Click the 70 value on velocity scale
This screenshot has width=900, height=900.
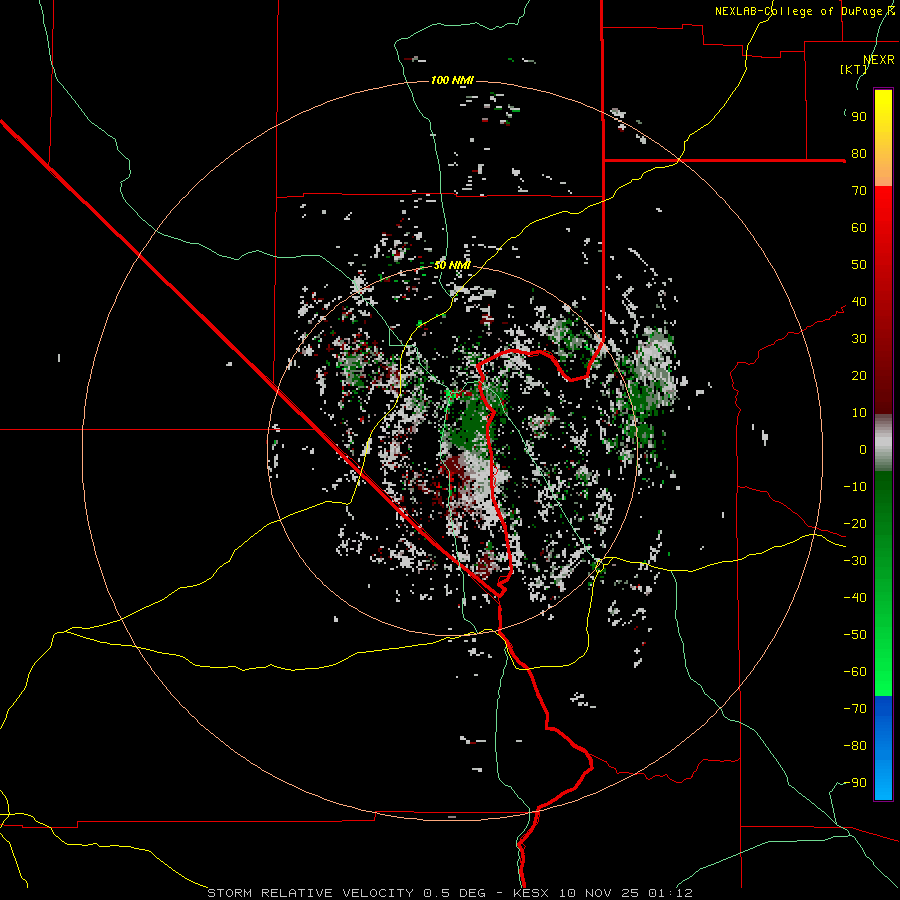(x=859, y=191)
